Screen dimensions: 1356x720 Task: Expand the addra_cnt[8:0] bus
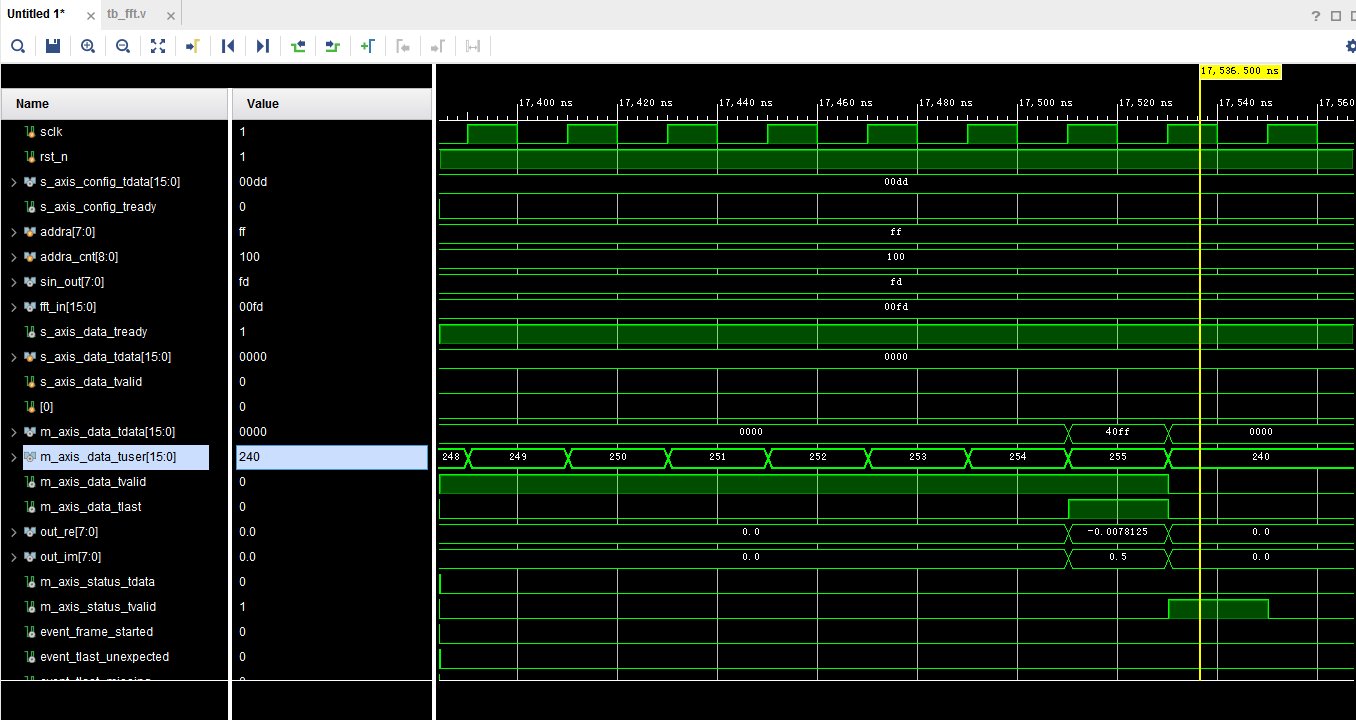pos(13,257)
